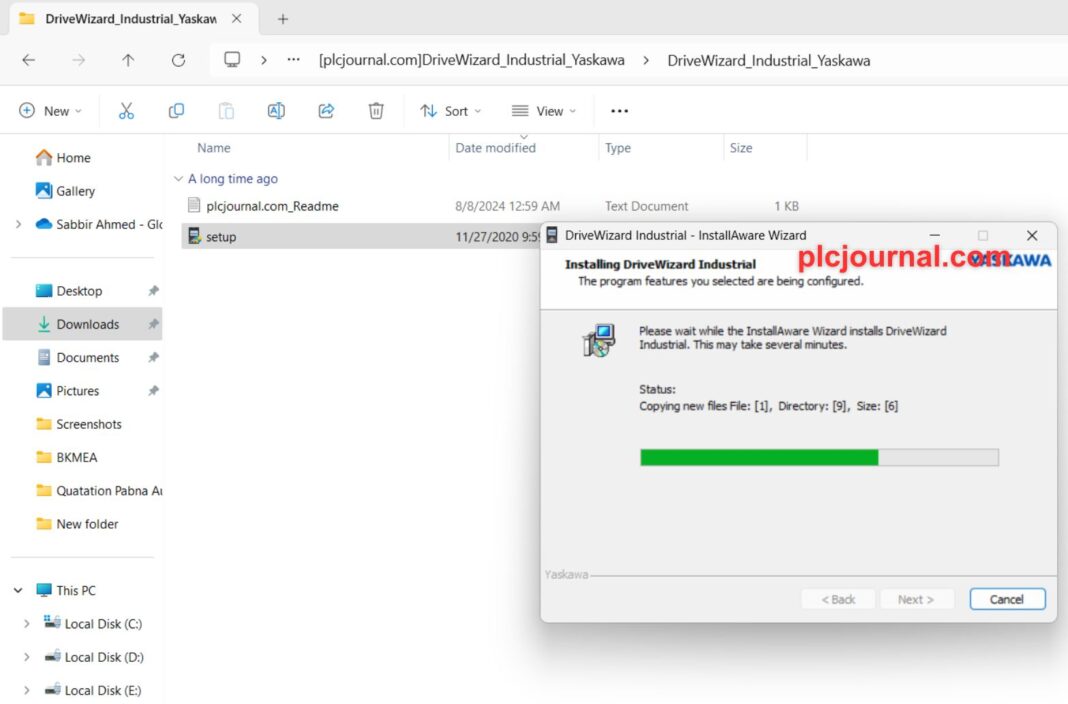Screen dimensions: 1068x704
Task: Expand Local Disk (C:) in sidebar
Action: tap(27, 624)
